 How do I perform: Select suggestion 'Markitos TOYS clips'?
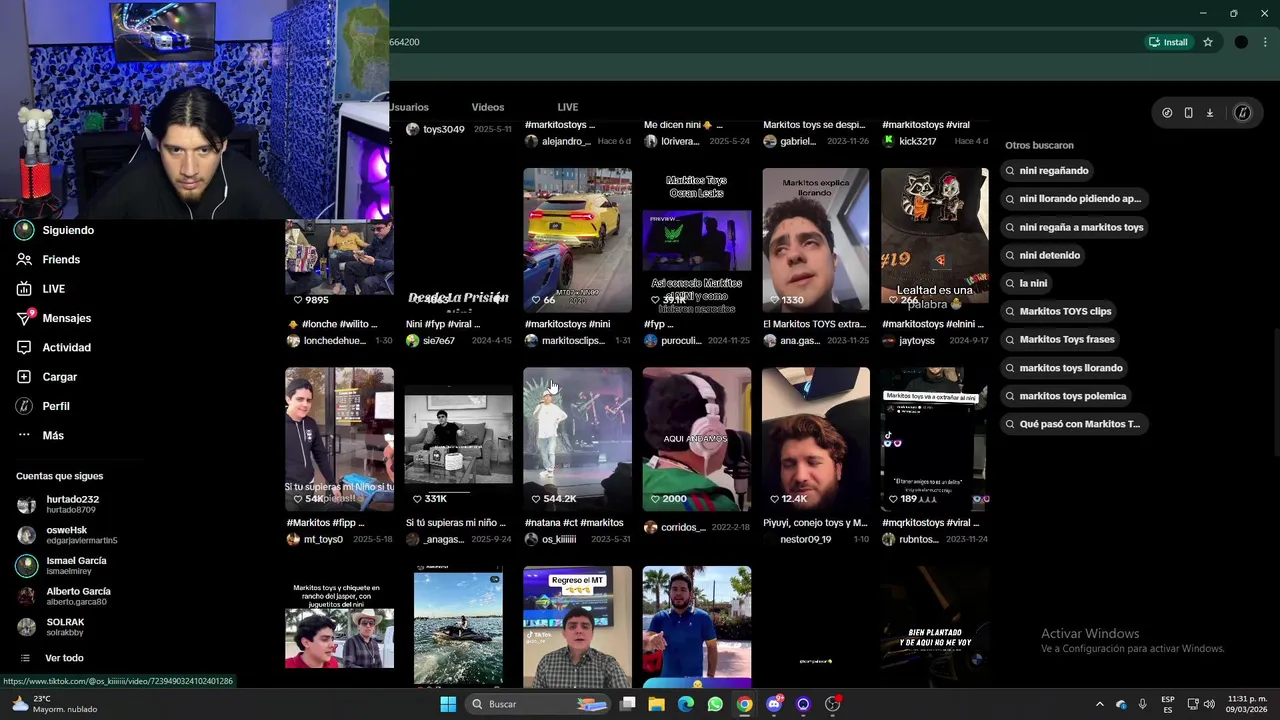click(1059, 311)
